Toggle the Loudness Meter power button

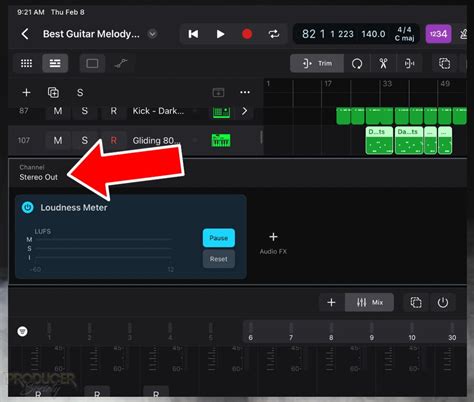click(x=28, y=207)
